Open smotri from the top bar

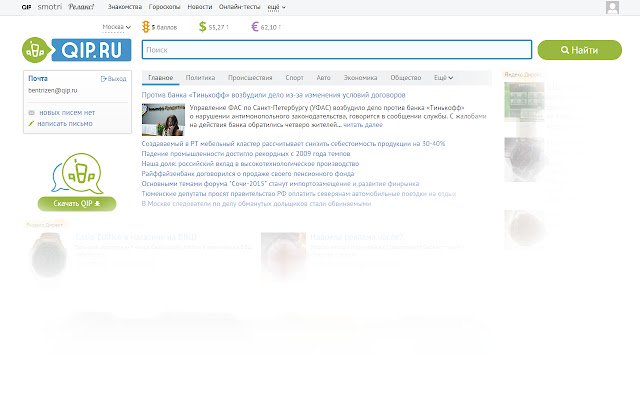point(49,7)
